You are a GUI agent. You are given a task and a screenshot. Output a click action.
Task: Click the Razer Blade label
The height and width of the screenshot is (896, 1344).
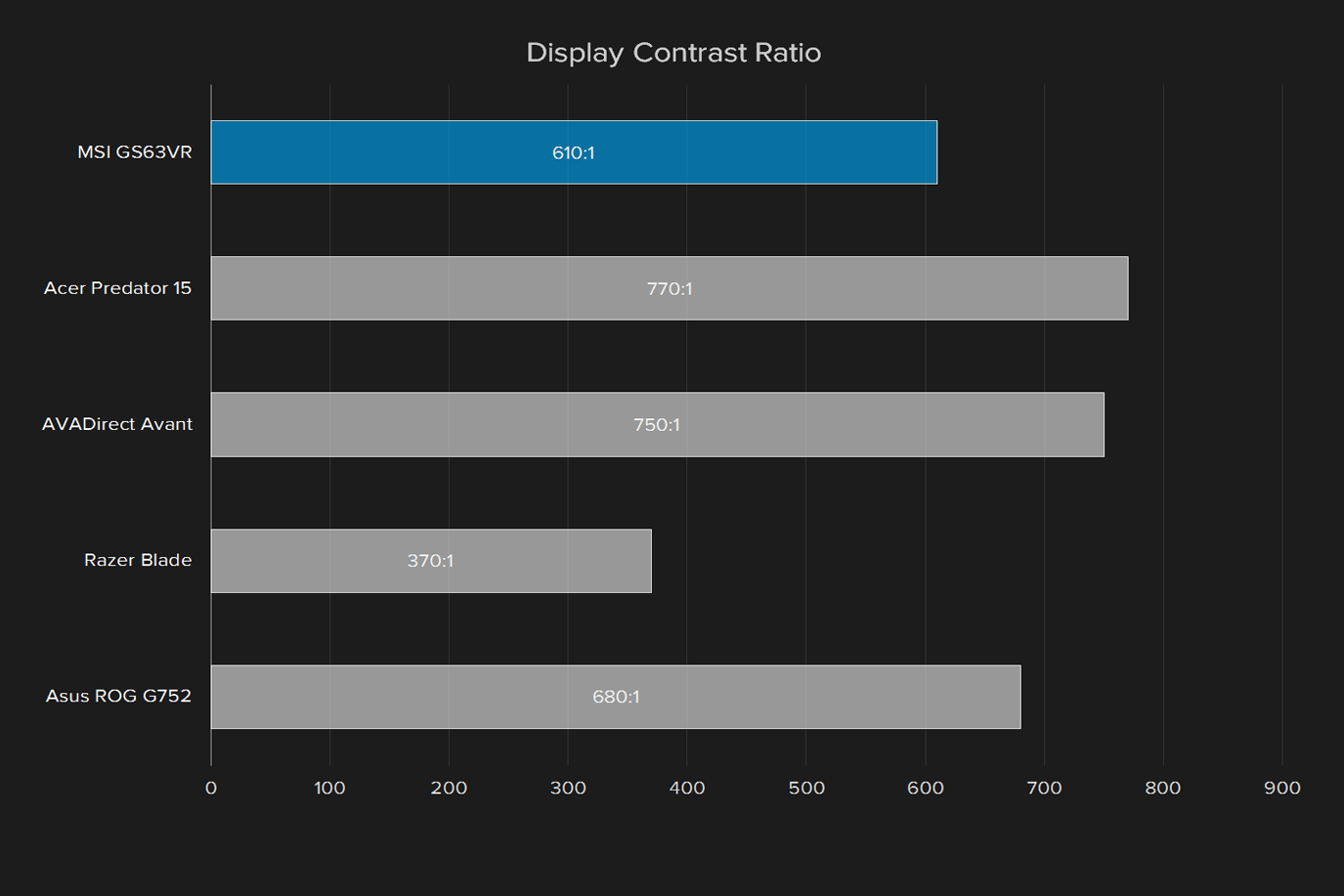click(x=138, y=560)
